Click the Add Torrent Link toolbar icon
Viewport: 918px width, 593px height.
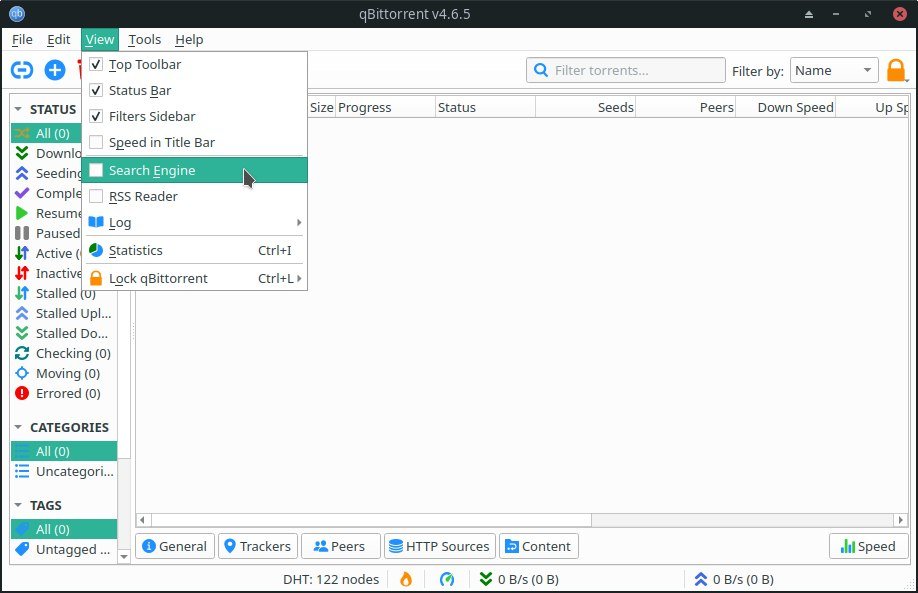tap(22, 70)
